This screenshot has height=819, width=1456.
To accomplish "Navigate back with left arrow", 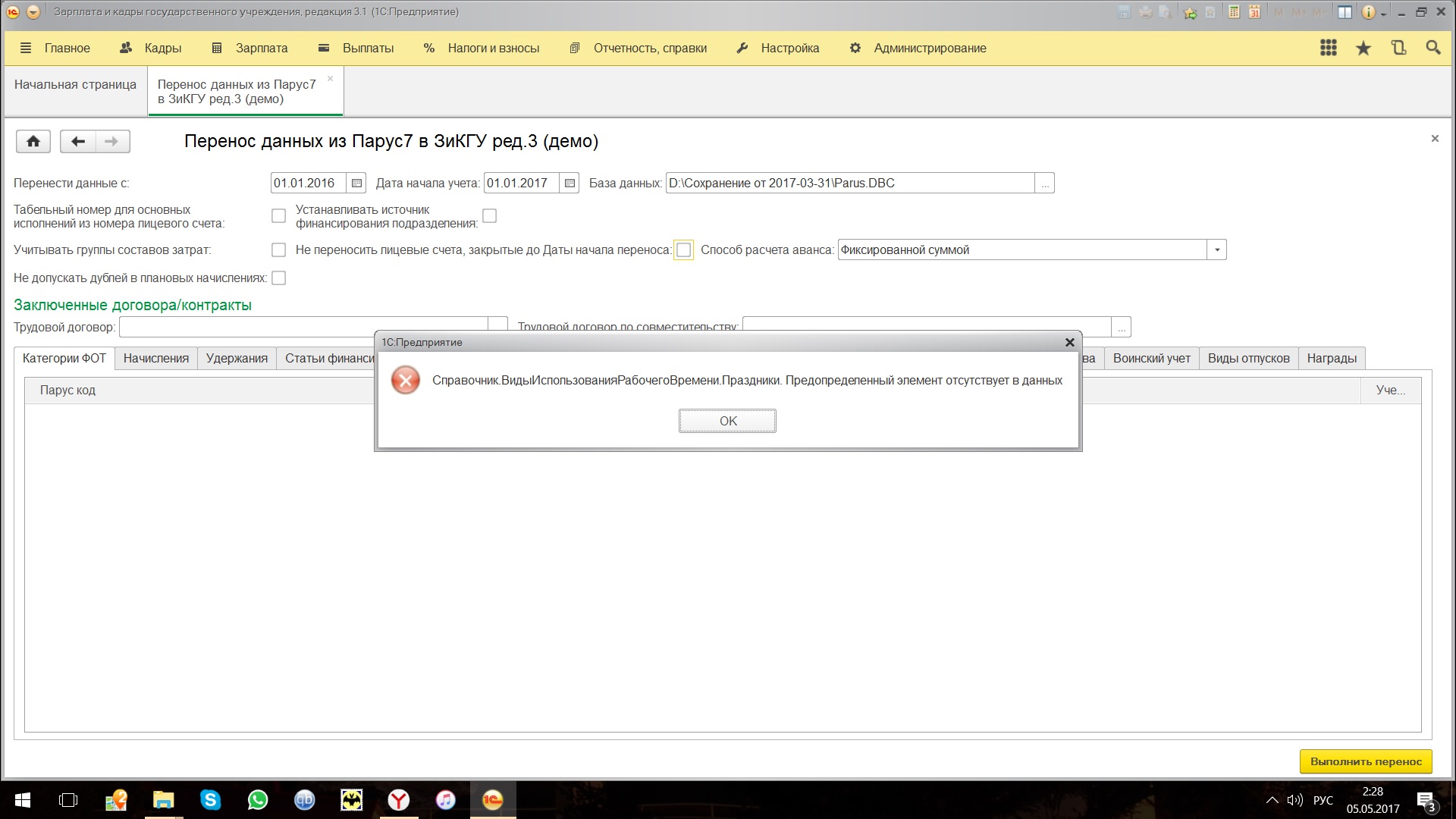I will coord(77,141).
